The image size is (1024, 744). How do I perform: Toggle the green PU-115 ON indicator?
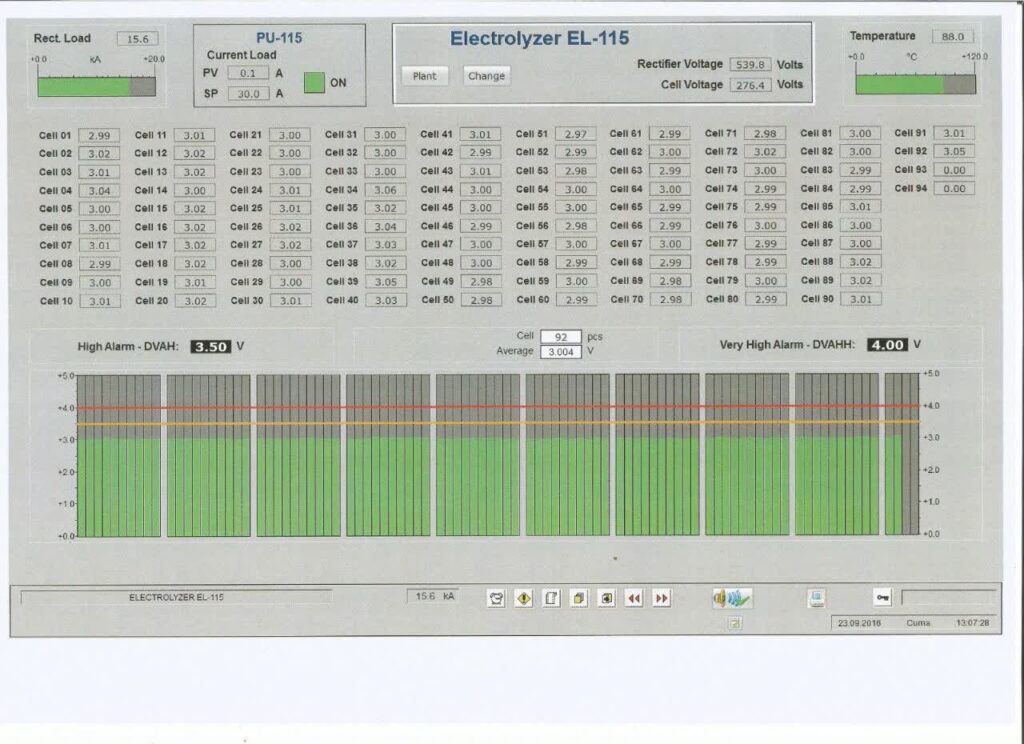coord(314,83)
